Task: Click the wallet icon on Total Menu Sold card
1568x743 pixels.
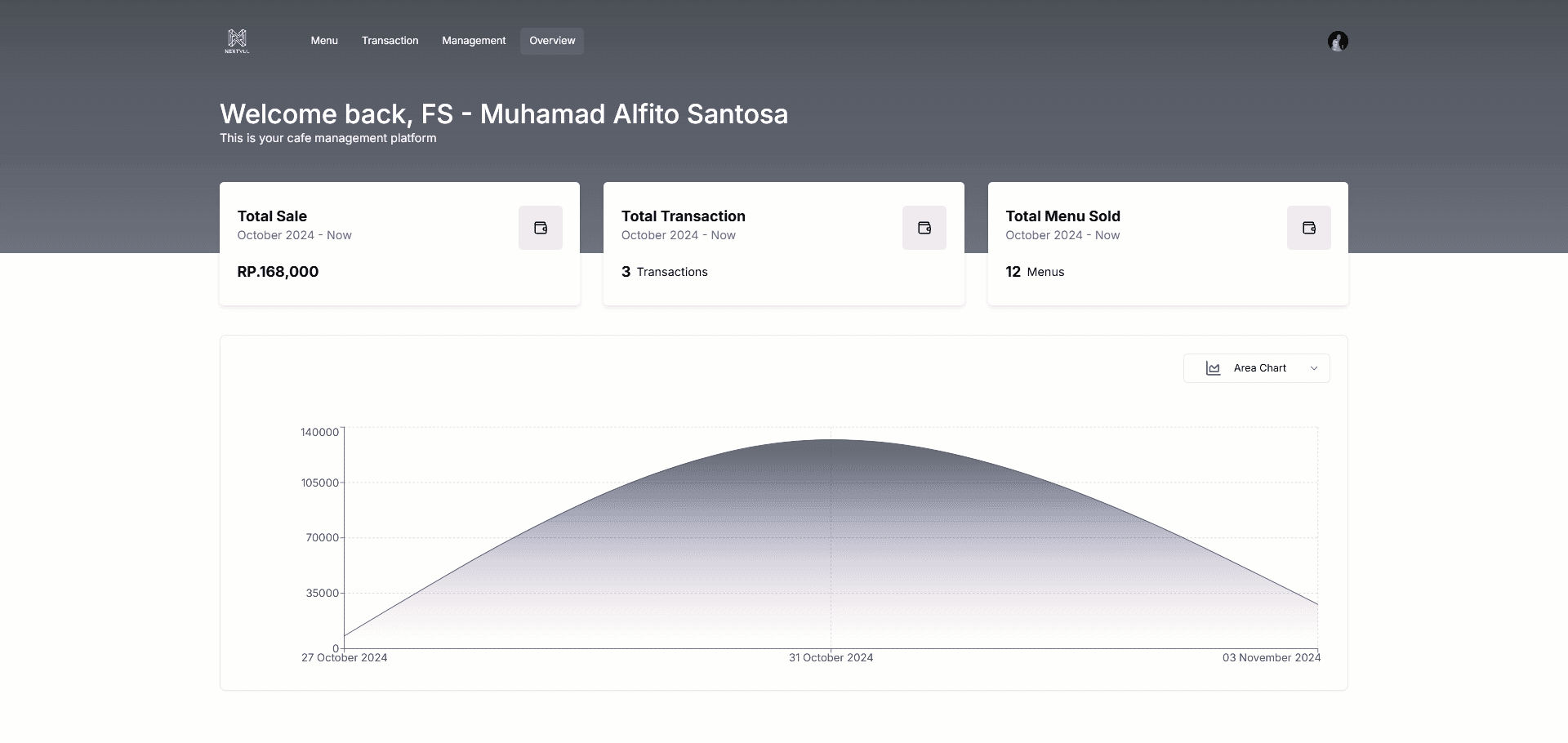Action: 1308,228
